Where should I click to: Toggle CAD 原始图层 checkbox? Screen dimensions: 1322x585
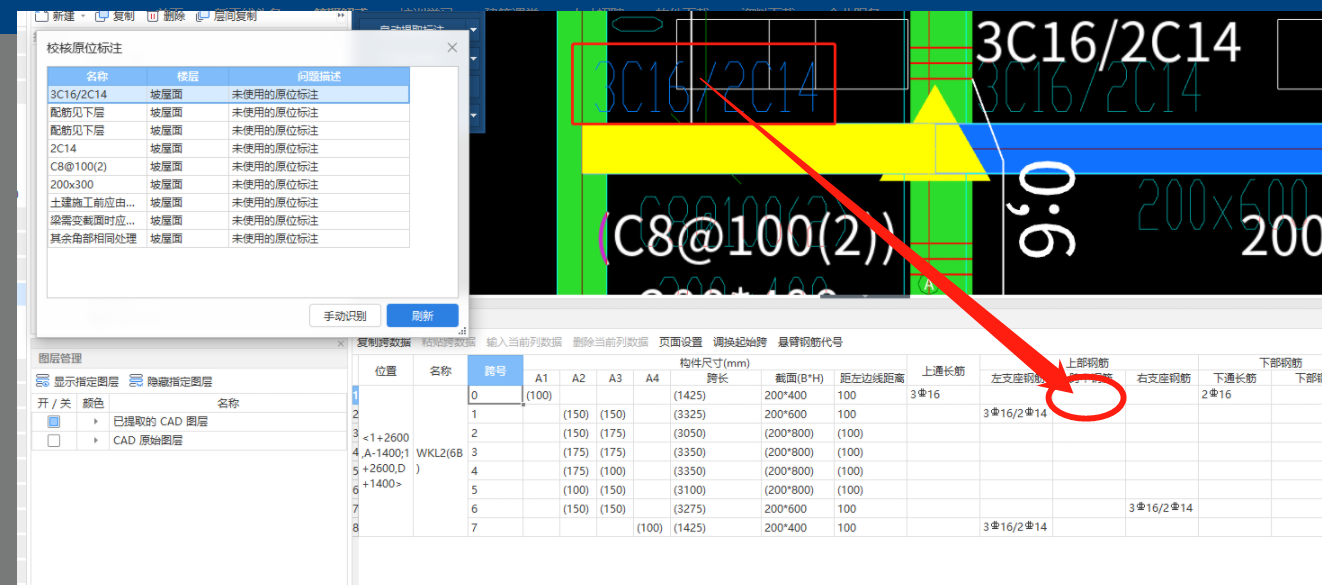54,440
